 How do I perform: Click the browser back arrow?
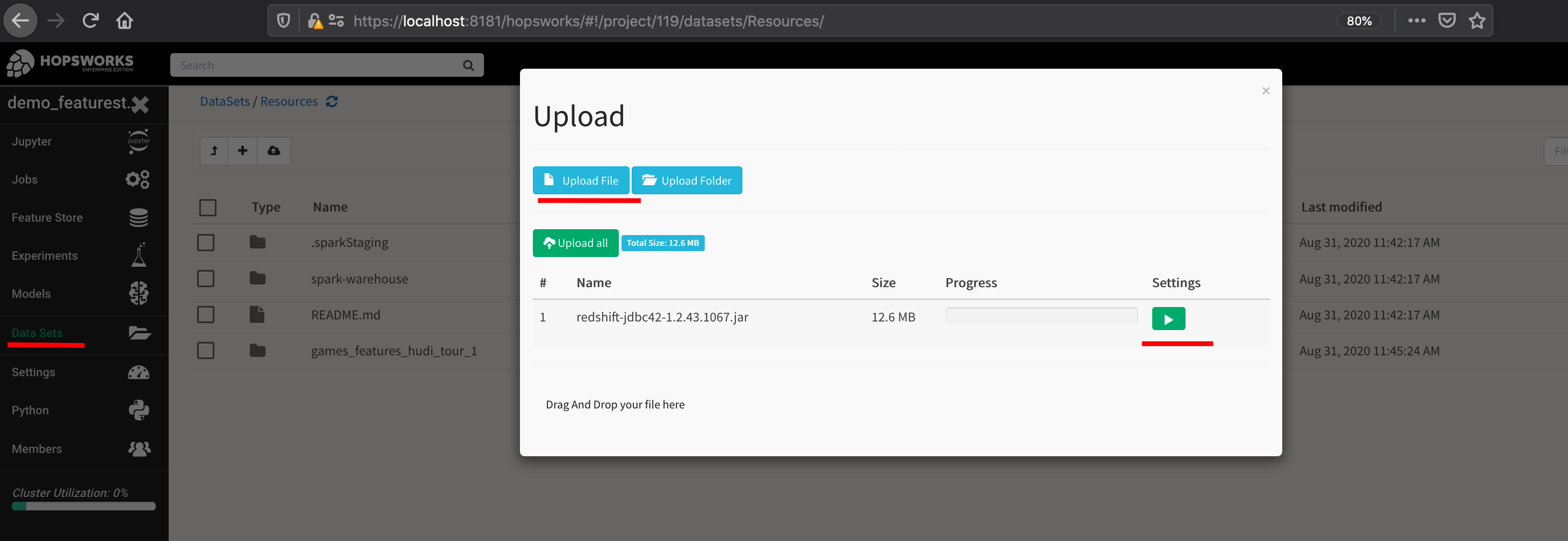tap(21, 21)
